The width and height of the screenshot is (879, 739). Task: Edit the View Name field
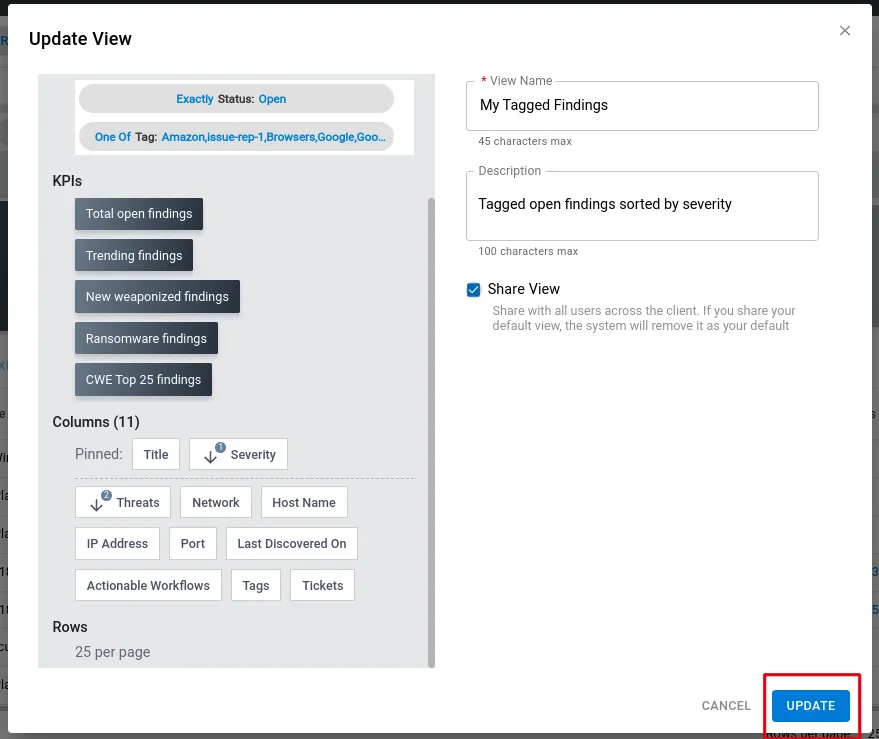[x=642, y=106]
